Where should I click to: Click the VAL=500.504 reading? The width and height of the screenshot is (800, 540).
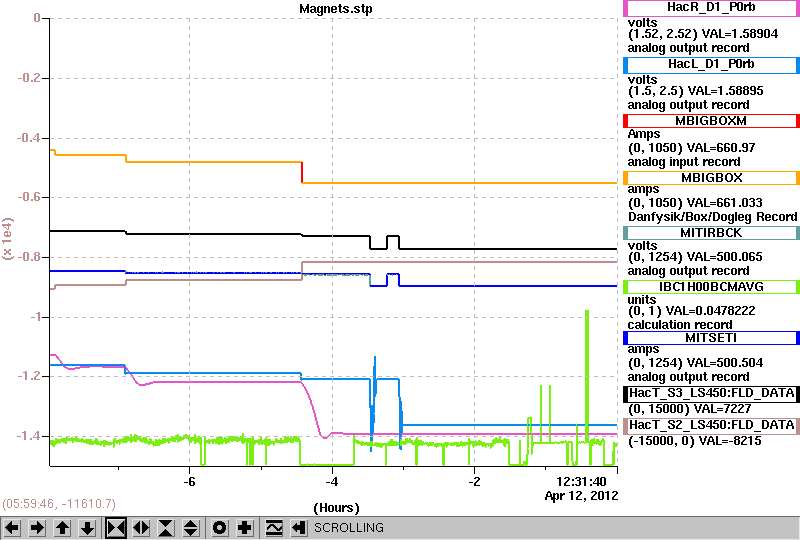tap(725, 363)
